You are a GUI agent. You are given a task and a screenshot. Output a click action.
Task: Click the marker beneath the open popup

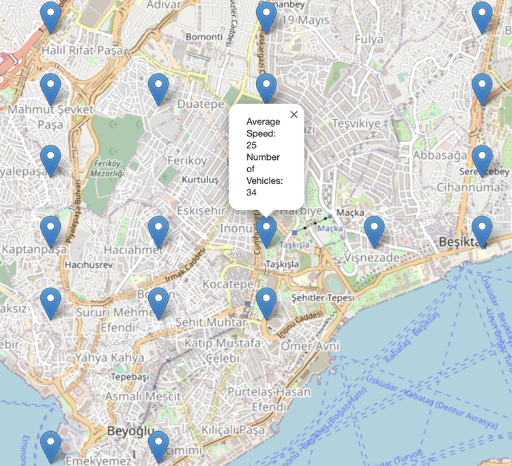tap(266, 232)
